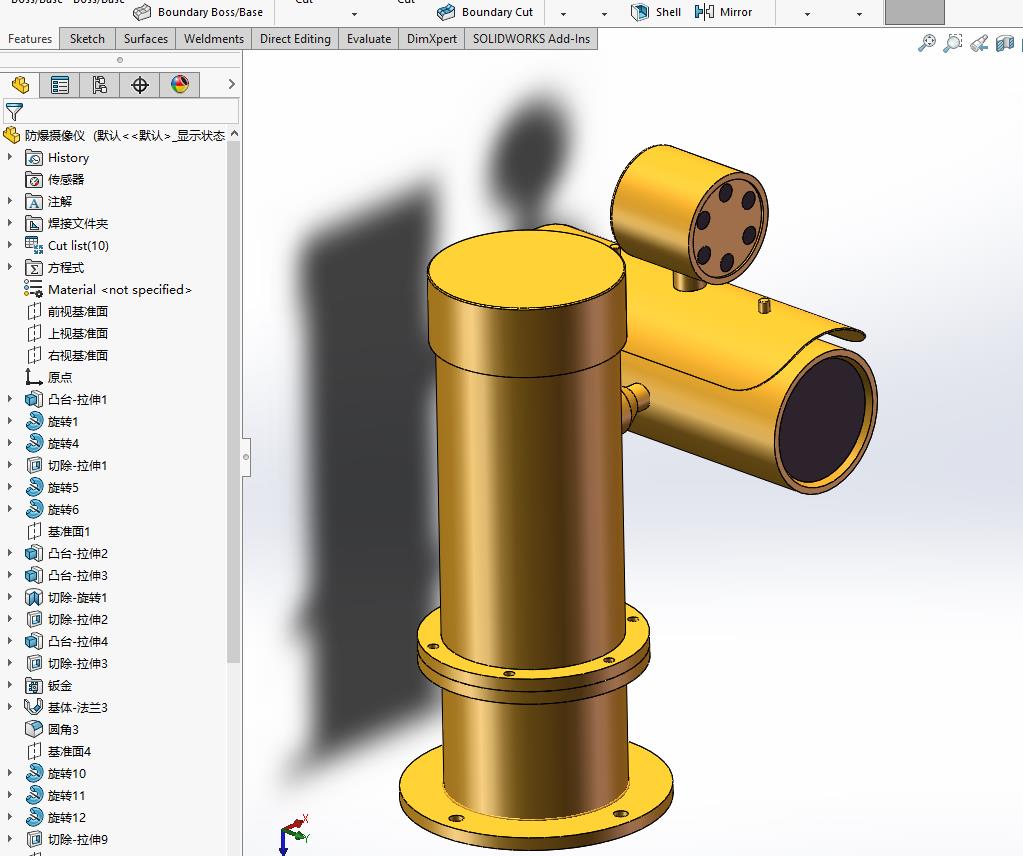Open the PropertyManager tab icon

[60, 85]
